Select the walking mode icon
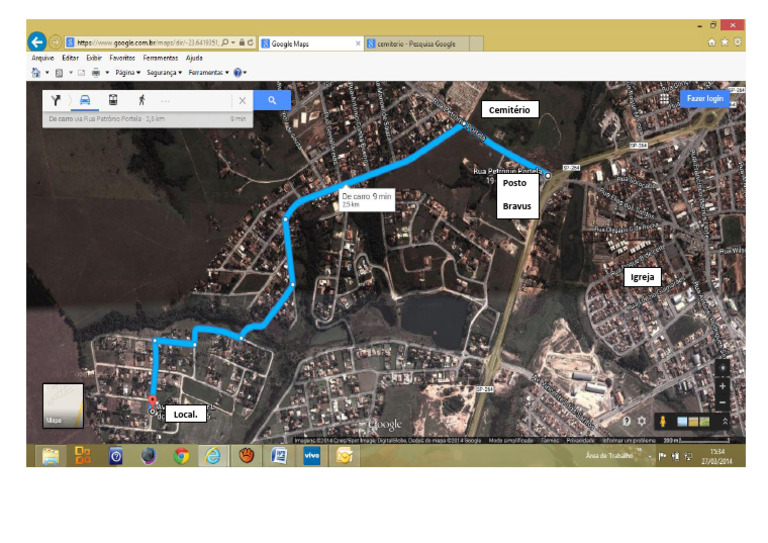 (142, 100)
